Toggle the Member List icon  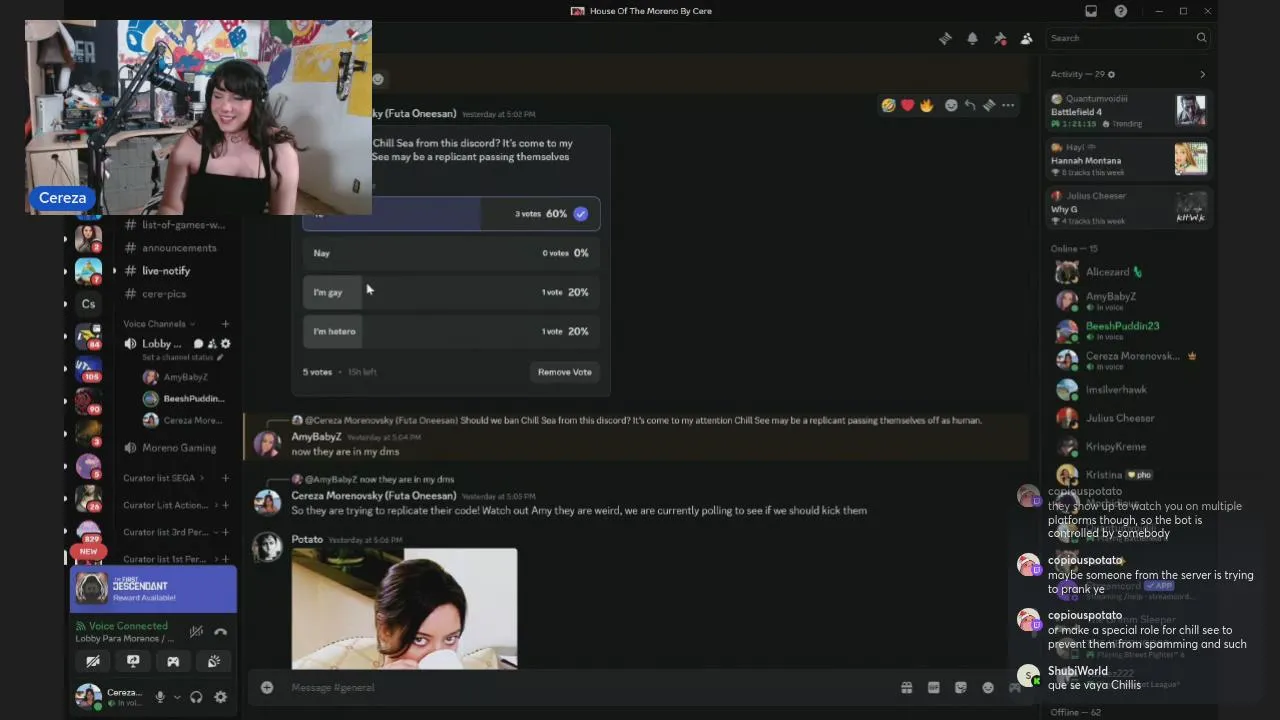pyautogui.click(x=1026, y=38)
